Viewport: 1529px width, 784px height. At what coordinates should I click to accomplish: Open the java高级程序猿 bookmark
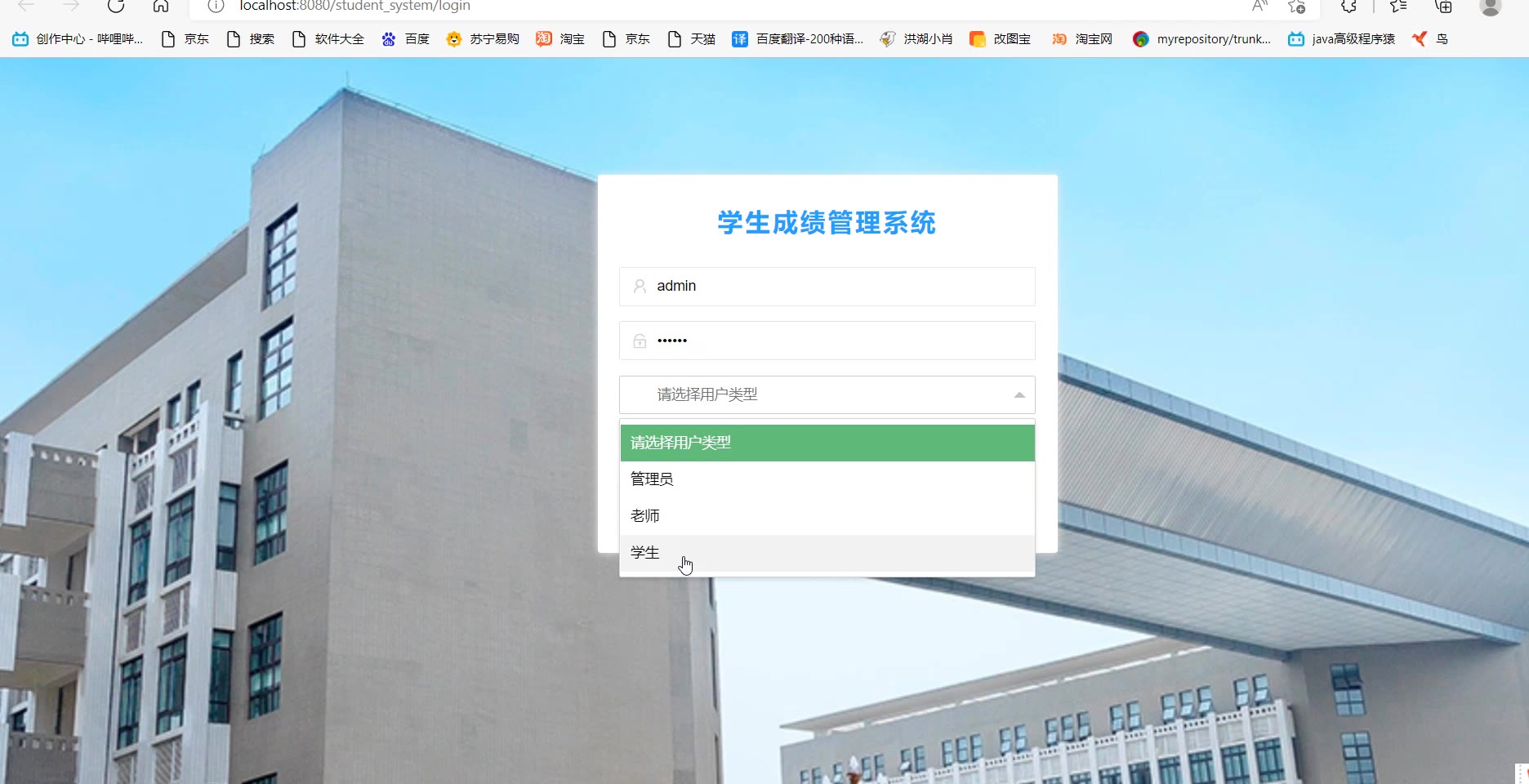point(1341,39)
